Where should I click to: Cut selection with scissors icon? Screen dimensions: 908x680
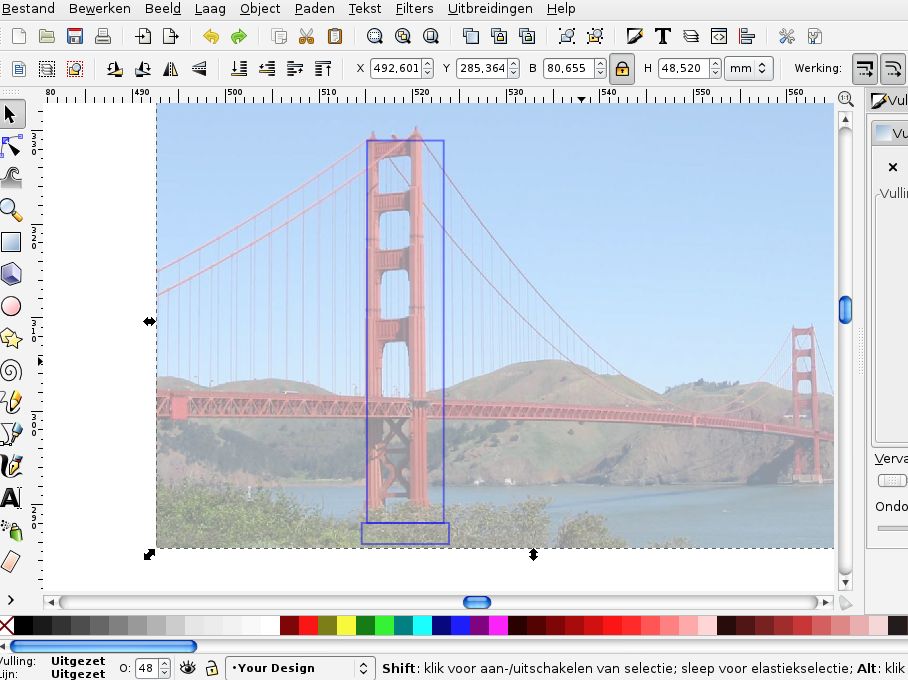(x=306, y=36)
